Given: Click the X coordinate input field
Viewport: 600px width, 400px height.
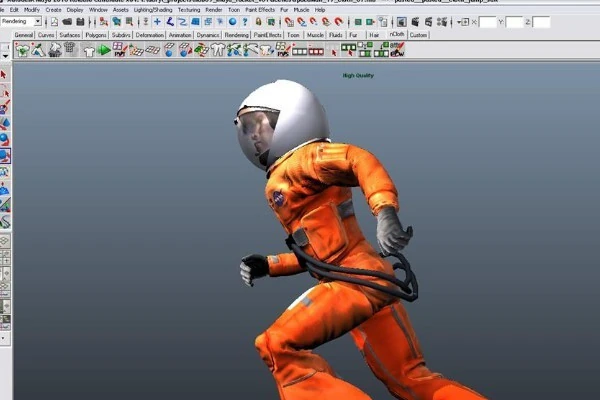Looking at the screenshot, I should coord(488,22).
